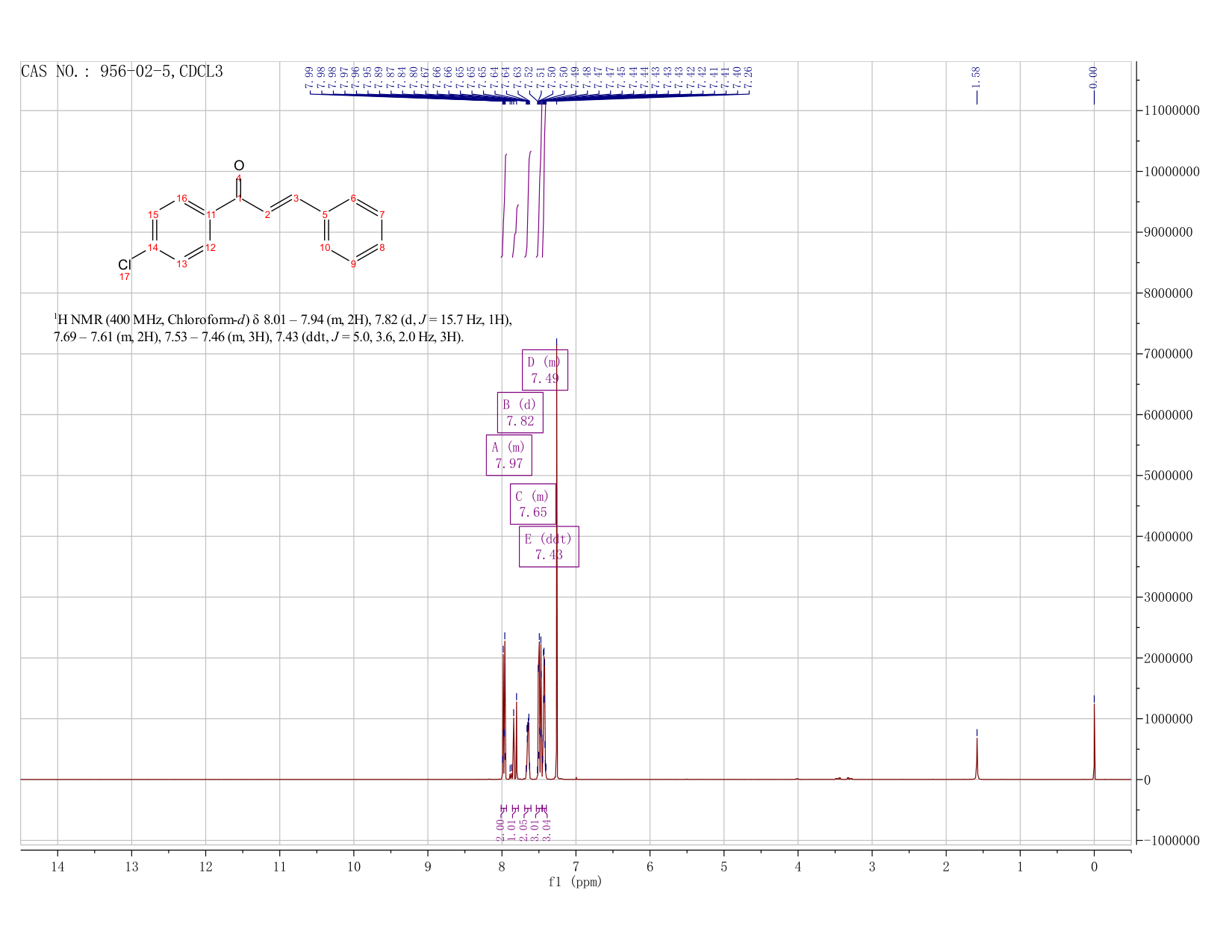This screenshot has height=952, width=1232.
Task: Click the x-axis tick label '7'
Action: click(576, 867)
